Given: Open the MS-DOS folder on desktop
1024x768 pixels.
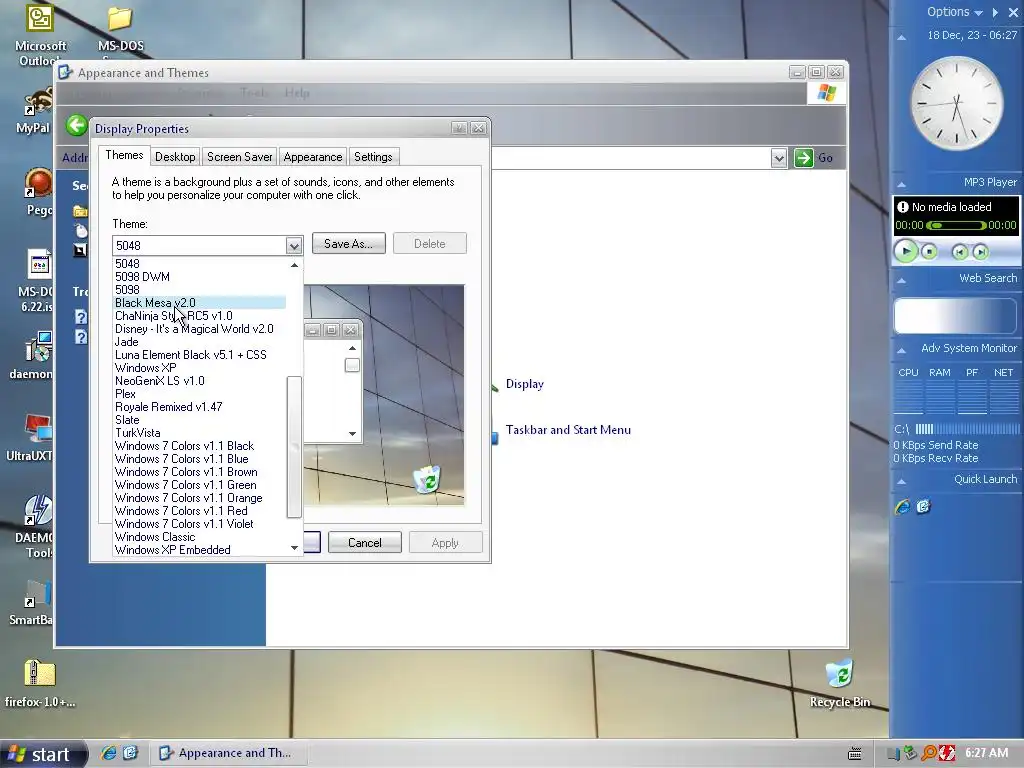Looking at the screenshot, I should tap(120, 20).
